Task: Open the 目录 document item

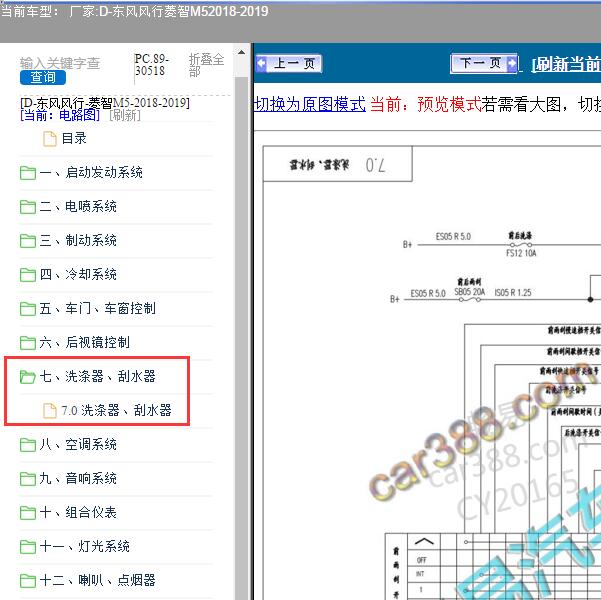Action: [74, 138]
